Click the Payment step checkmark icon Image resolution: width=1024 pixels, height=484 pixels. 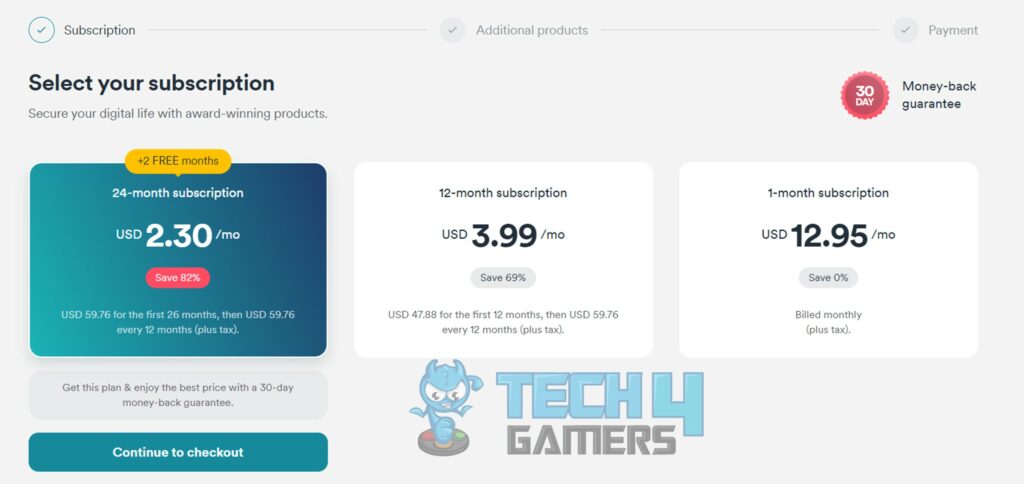906,30
